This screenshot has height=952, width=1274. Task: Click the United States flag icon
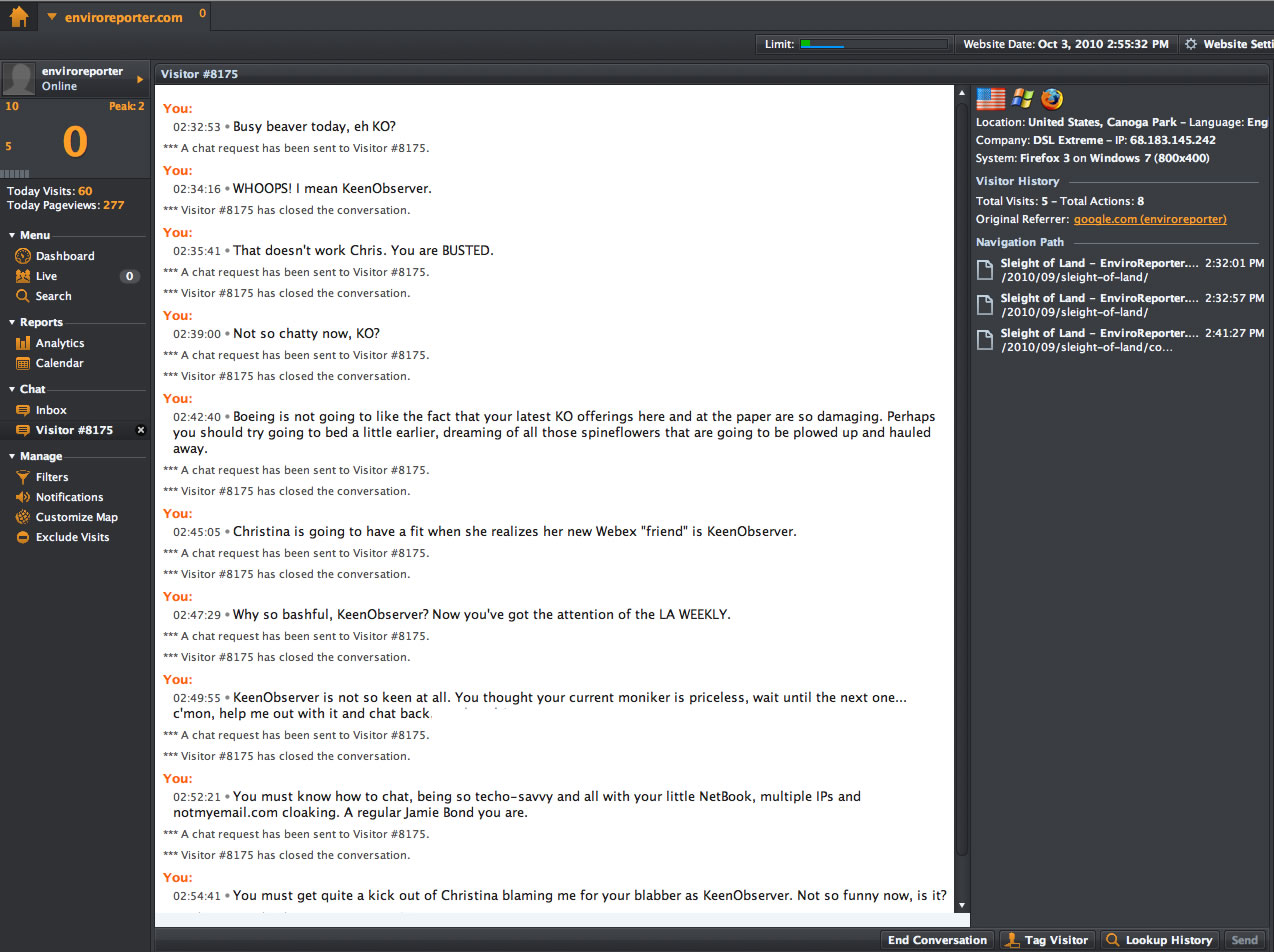click(991, 98)
